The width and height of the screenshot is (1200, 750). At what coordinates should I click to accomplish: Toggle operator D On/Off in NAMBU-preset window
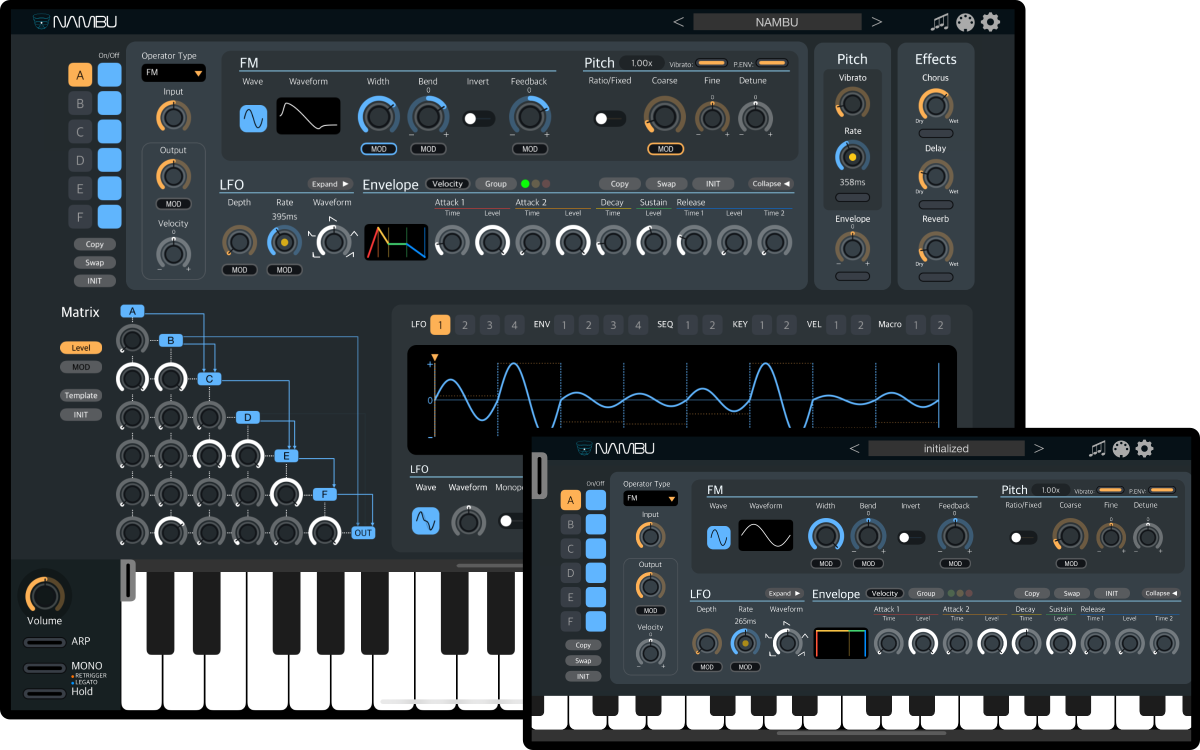click(x=110, y=160)
